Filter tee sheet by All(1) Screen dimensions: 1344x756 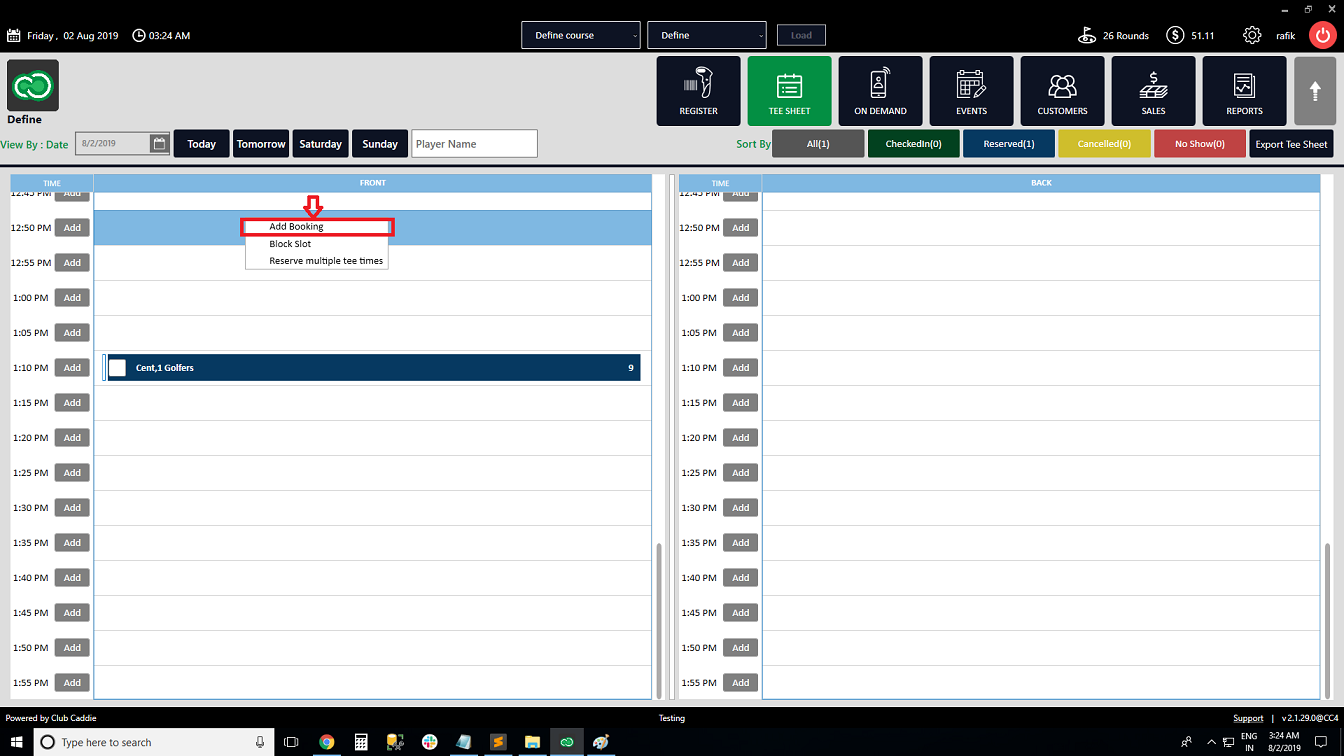pos(818,144)
